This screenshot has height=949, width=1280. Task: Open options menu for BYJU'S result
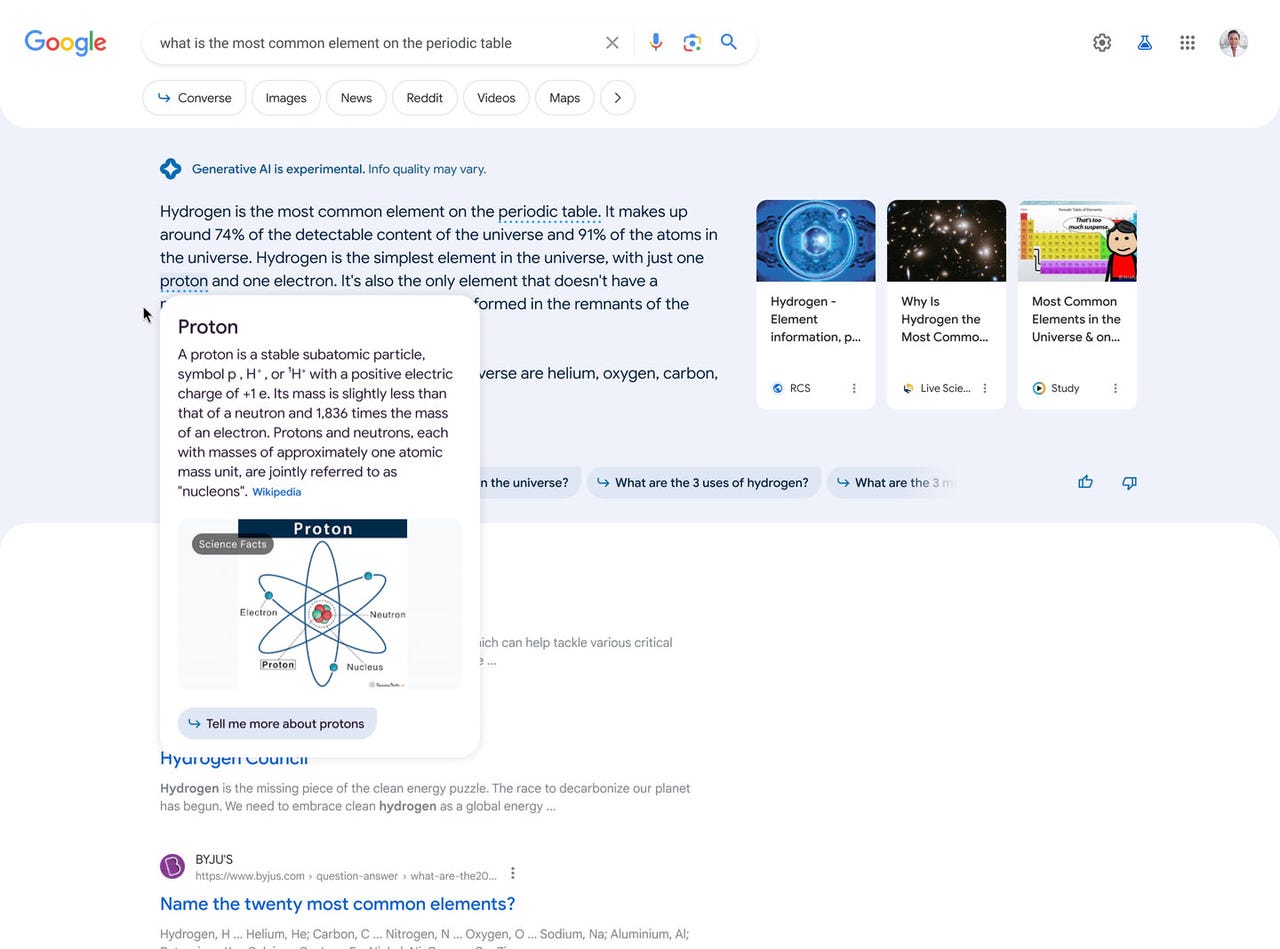point(513,873)
